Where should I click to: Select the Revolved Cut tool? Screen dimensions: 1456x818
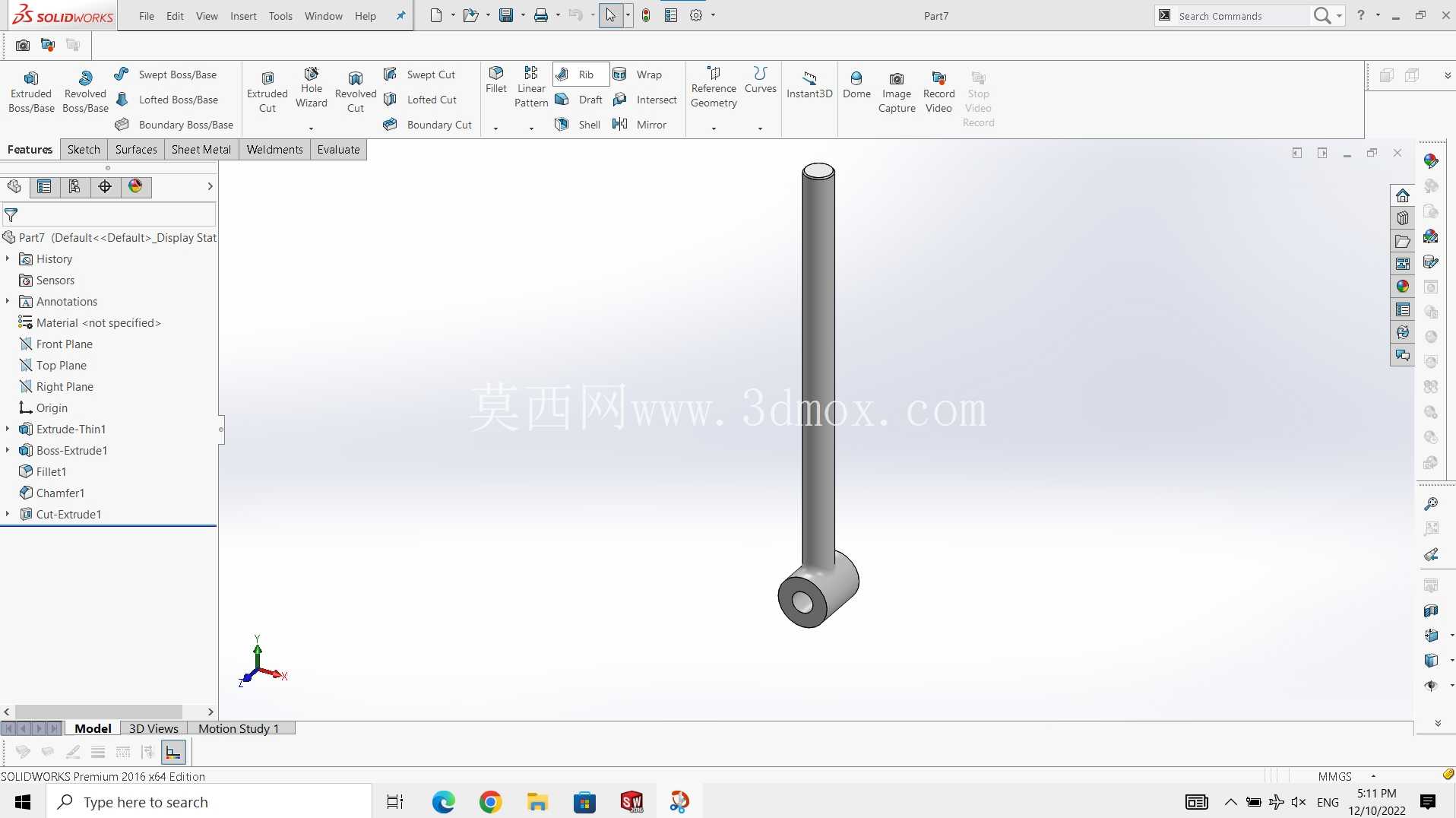[x=356, y=92]
